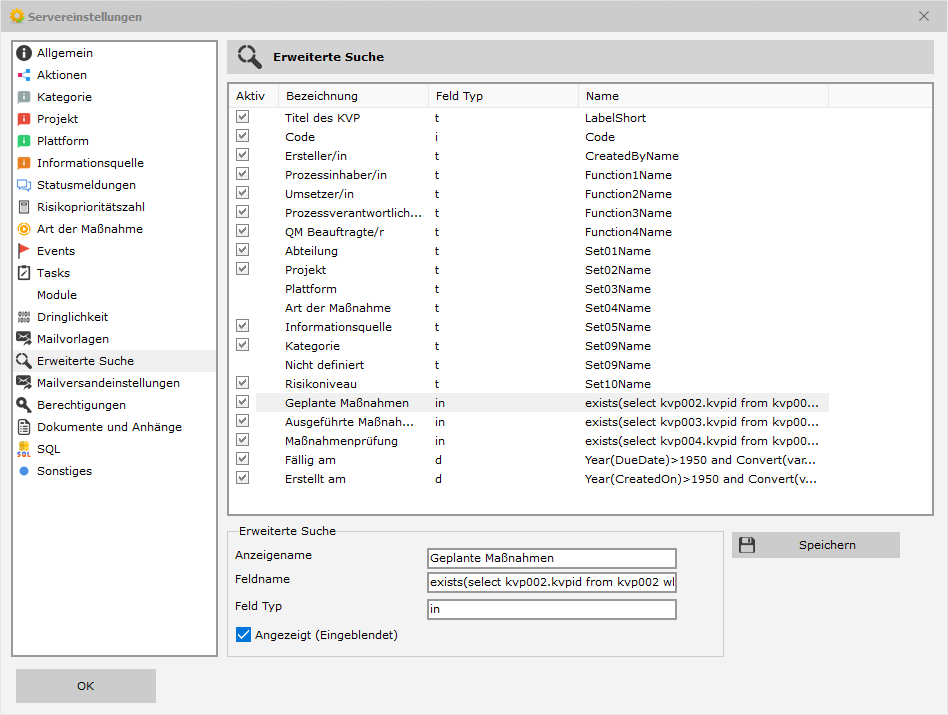Toggle Aktiv checkbox for Abteilung row
Screen dimensions: 948x715
tap(242, 250)
